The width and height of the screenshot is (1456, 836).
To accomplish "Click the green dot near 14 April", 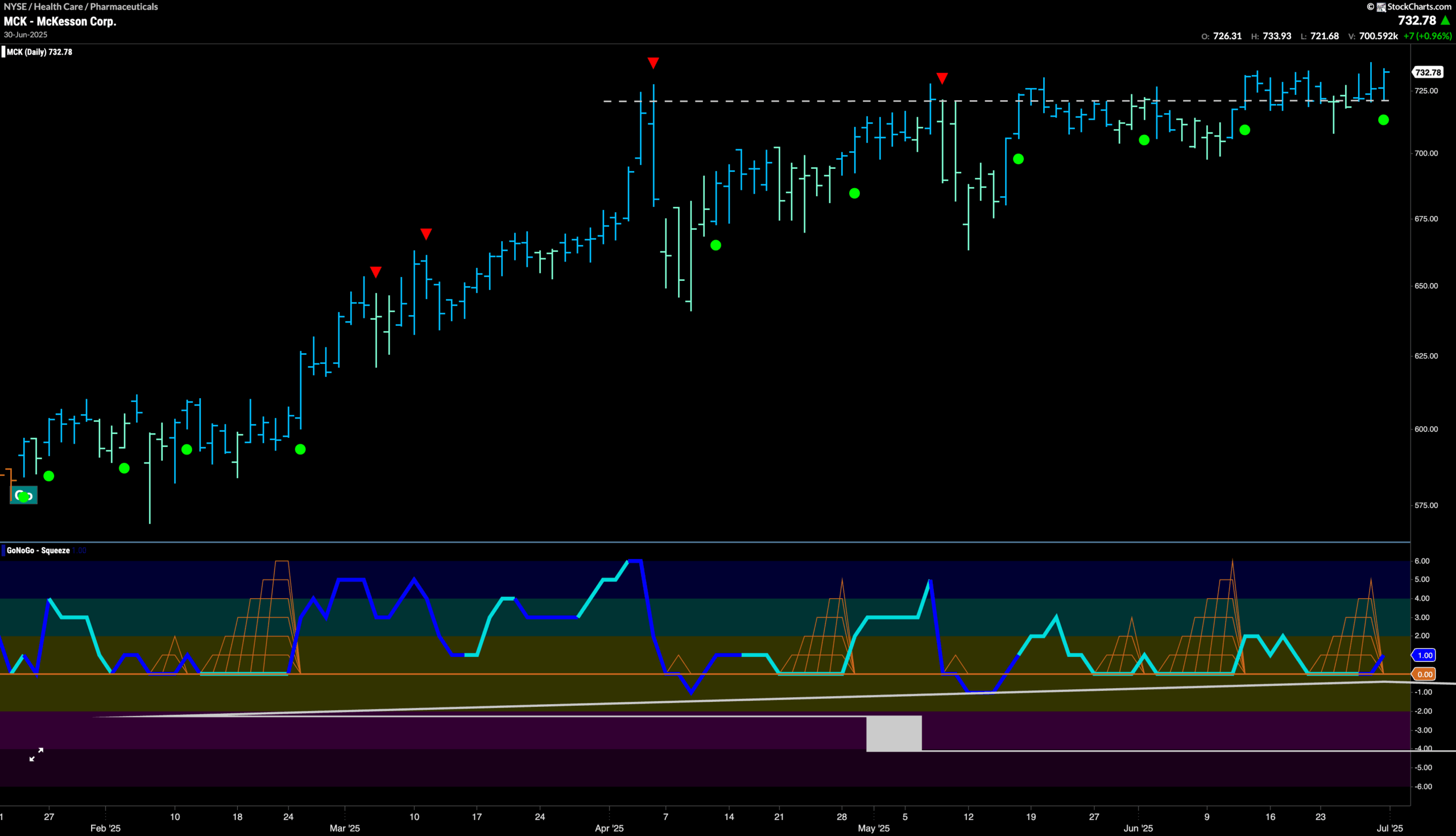I will click(x=715, y=245).
